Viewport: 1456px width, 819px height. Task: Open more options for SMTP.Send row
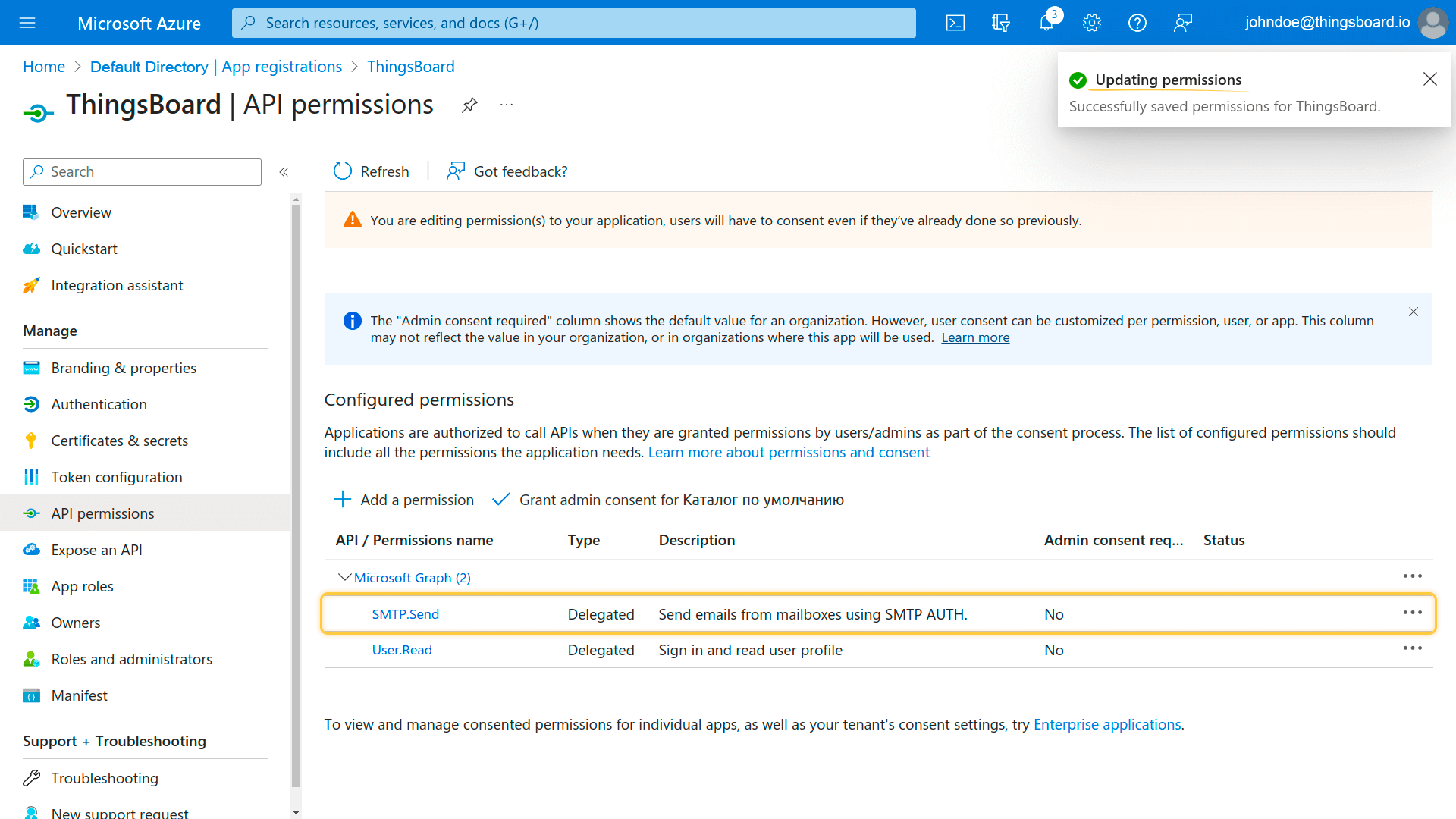(1412, 613)
